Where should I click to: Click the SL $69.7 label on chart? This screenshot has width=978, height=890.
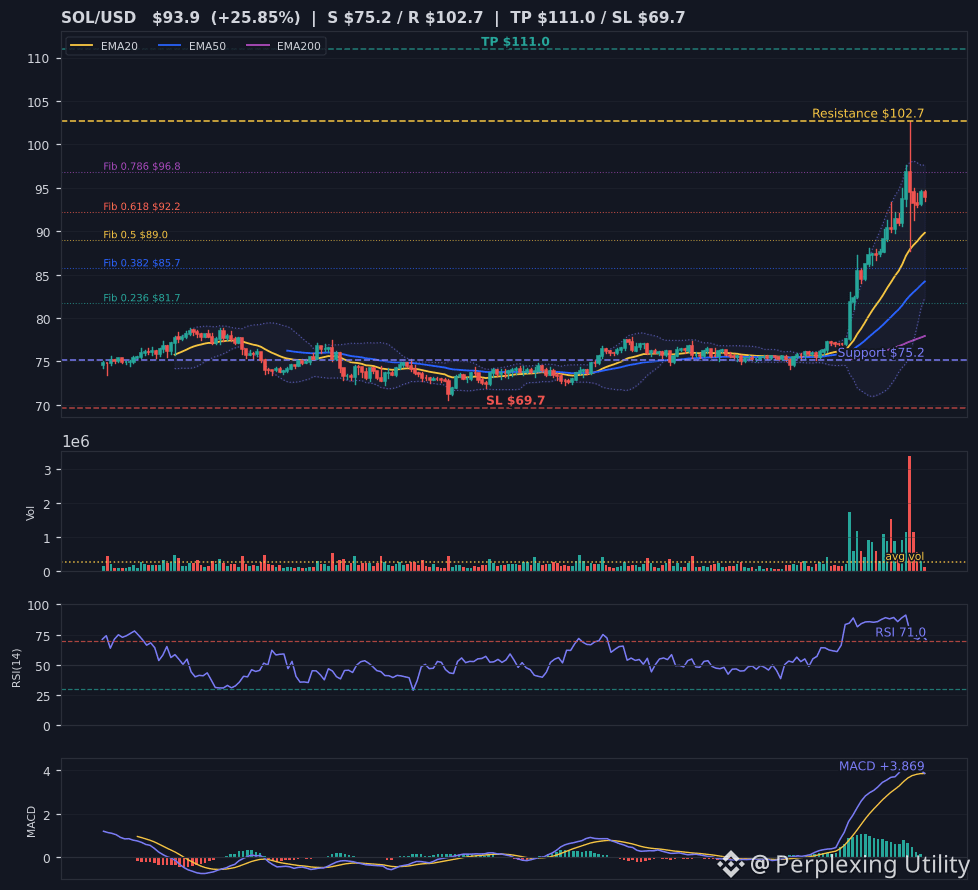coord(516,400)
